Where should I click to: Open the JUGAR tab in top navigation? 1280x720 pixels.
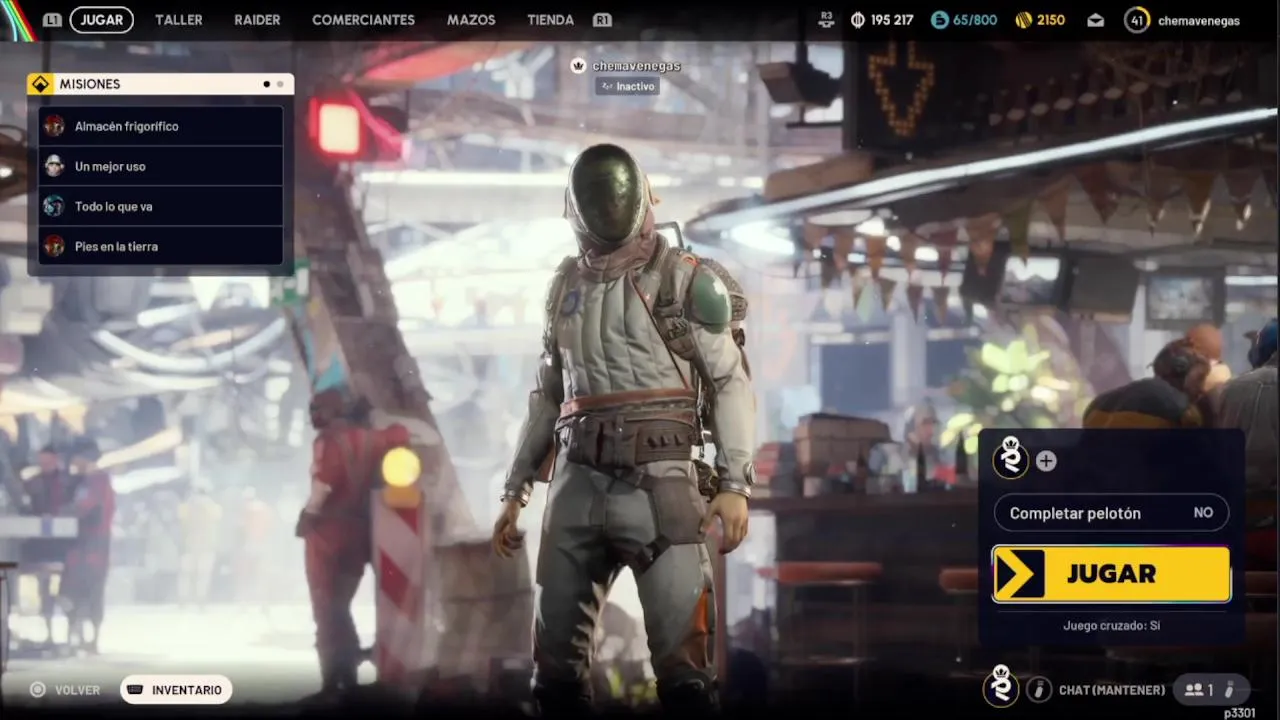click(102, 19)
